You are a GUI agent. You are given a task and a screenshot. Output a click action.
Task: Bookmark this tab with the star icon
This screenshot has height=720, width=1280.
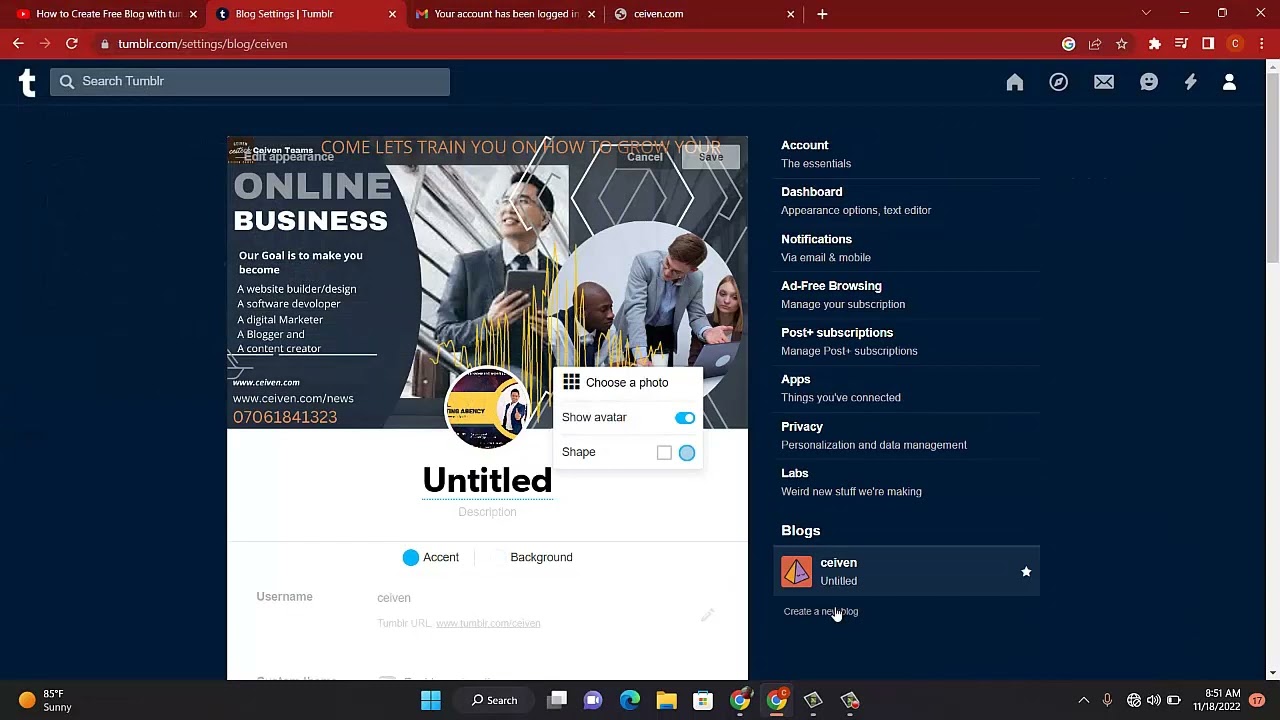pos(1122,44)
